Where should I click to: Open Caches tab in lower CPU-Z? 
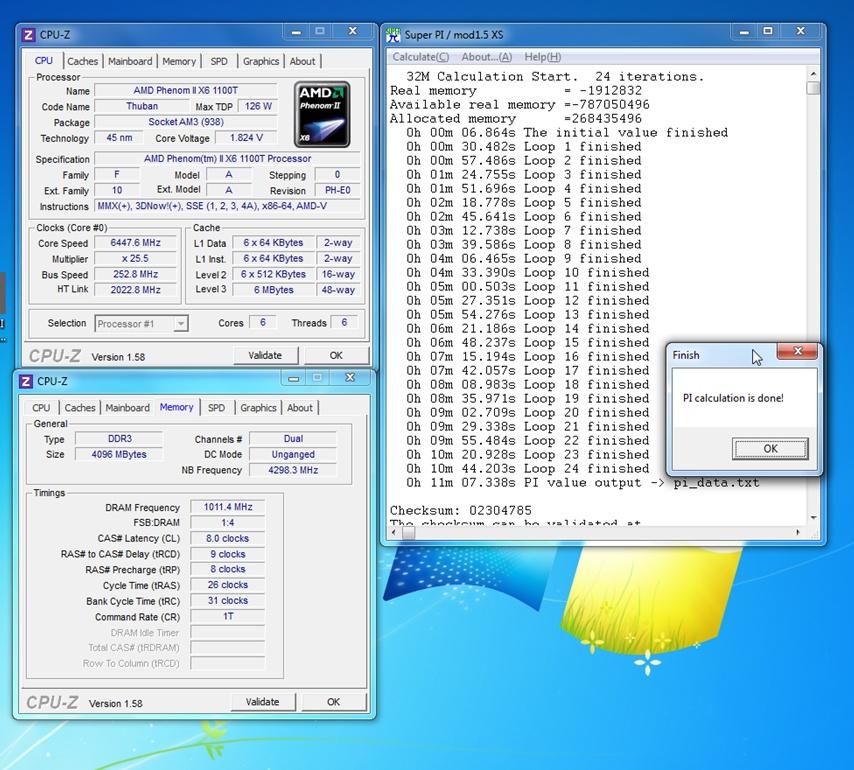click(x=80, y=407)
